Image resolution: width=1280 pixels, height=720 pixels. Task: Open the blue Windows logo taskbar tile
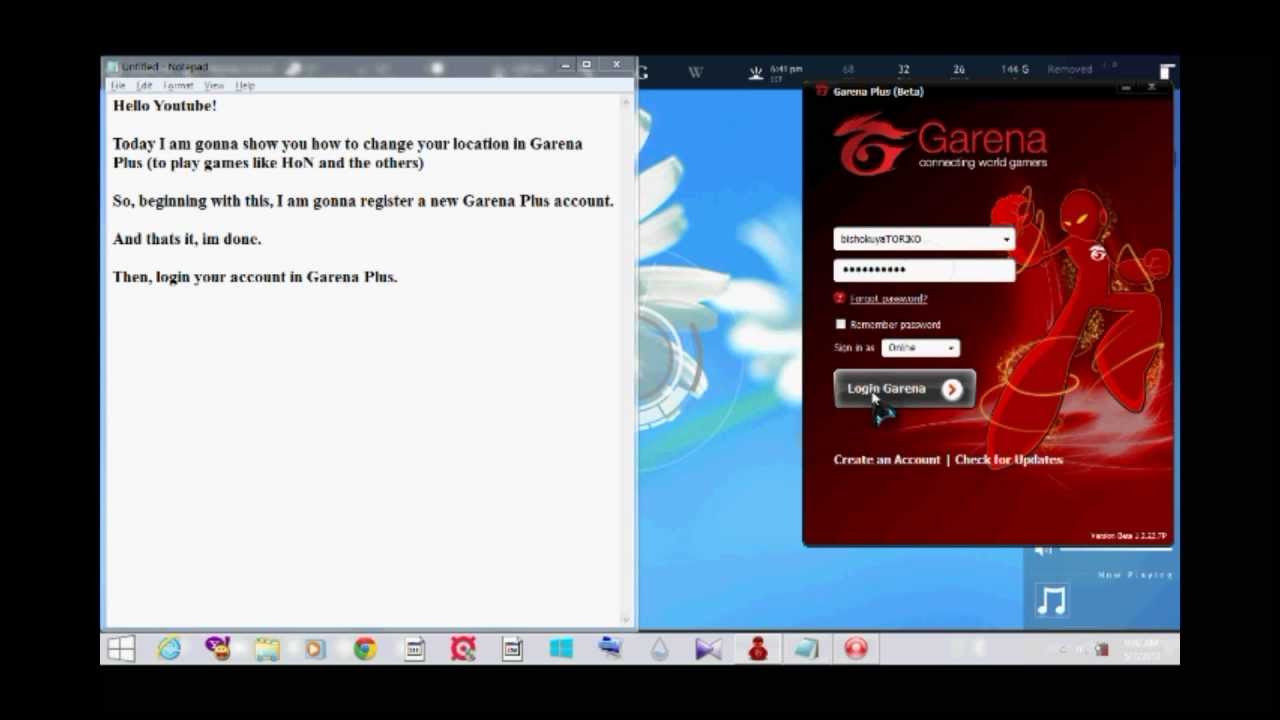(561, 650)
